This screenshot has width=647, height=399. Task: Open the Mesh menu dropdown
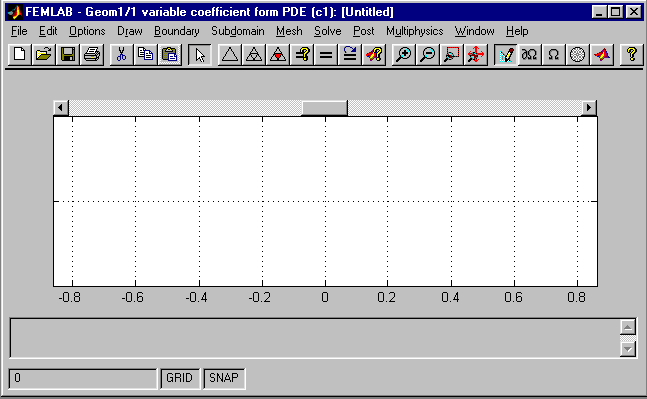[289, 31]
